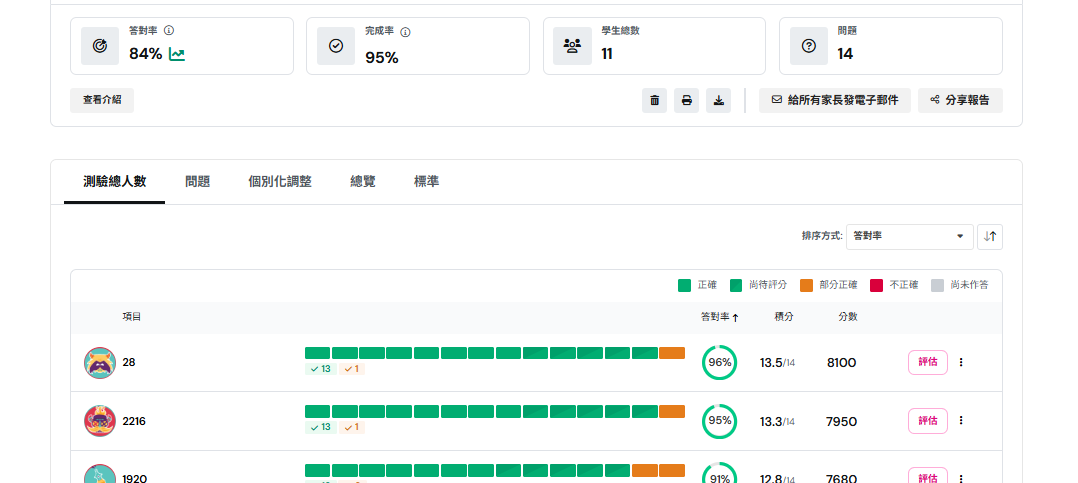1078x483 pixels.
Task: Open three-dot menu for student 28
Action: pyautogui.click(x=961, y=362)
